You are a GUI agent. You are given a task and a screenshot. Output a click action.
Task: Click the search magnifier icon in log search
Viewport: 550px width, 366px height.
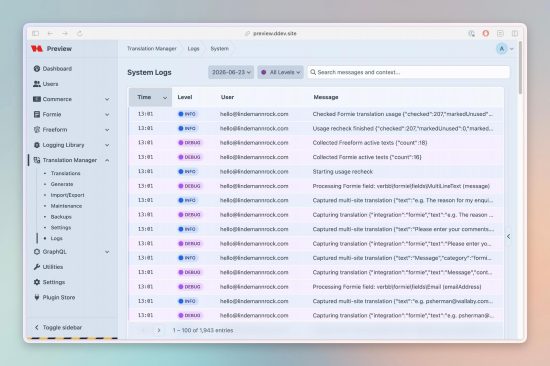pyautogui.click(x=313, y=72)
